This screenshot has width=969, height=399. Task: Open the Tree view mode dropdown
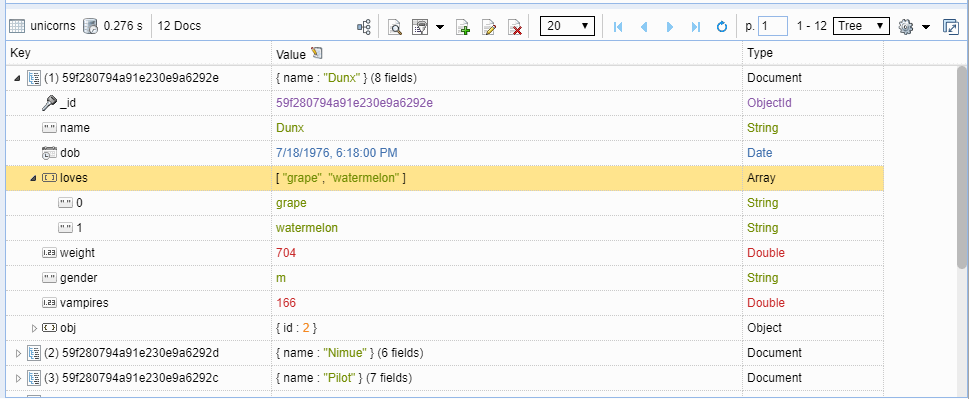pos(861,26)
